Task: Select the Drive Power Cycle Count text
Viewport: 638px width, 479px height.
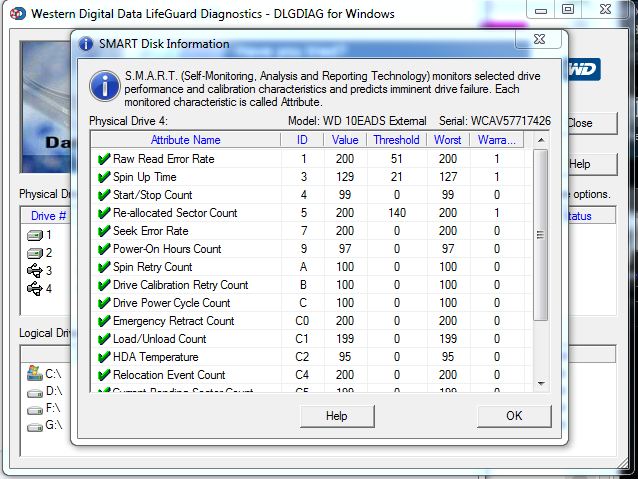Action: 172,302
